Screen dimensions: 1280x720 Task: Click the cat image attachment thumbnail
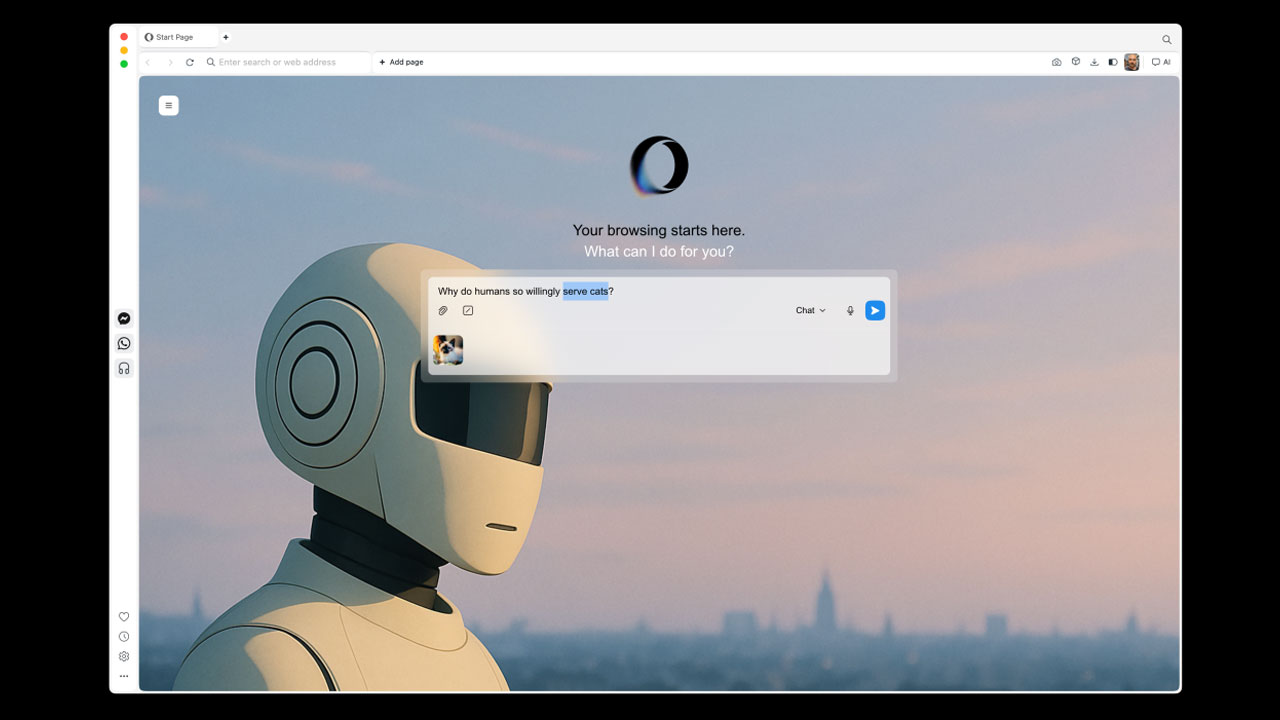coord(448,350)
